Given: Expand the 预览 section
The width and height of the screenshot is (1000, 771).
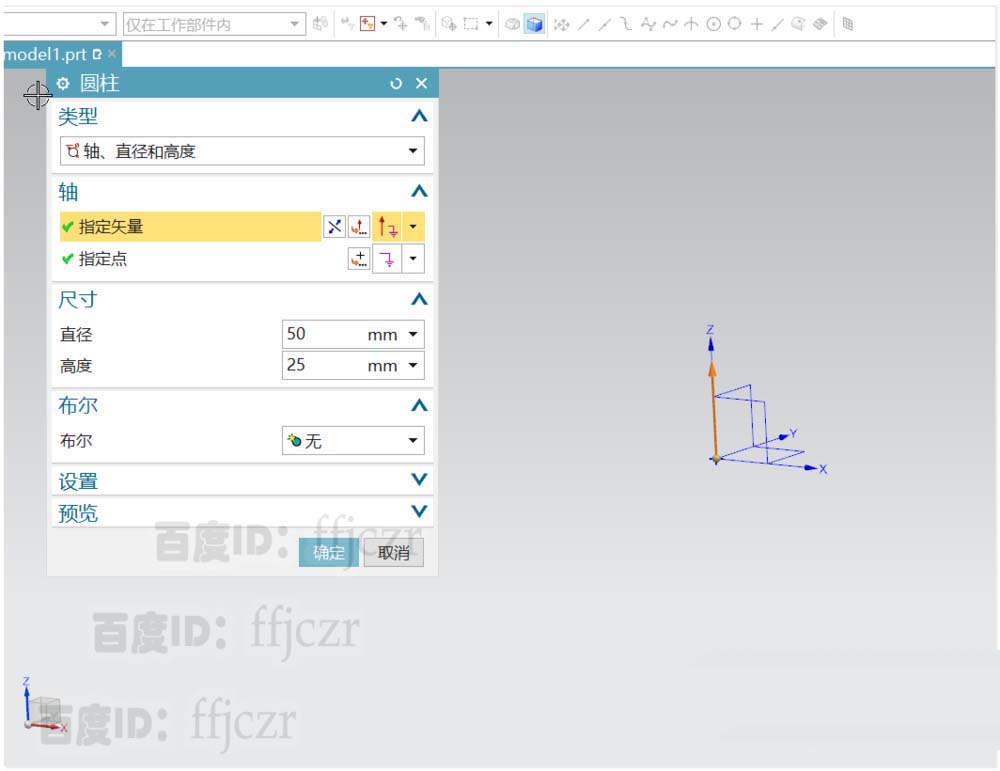Looking at the screenshot, I should click(418, 512).
